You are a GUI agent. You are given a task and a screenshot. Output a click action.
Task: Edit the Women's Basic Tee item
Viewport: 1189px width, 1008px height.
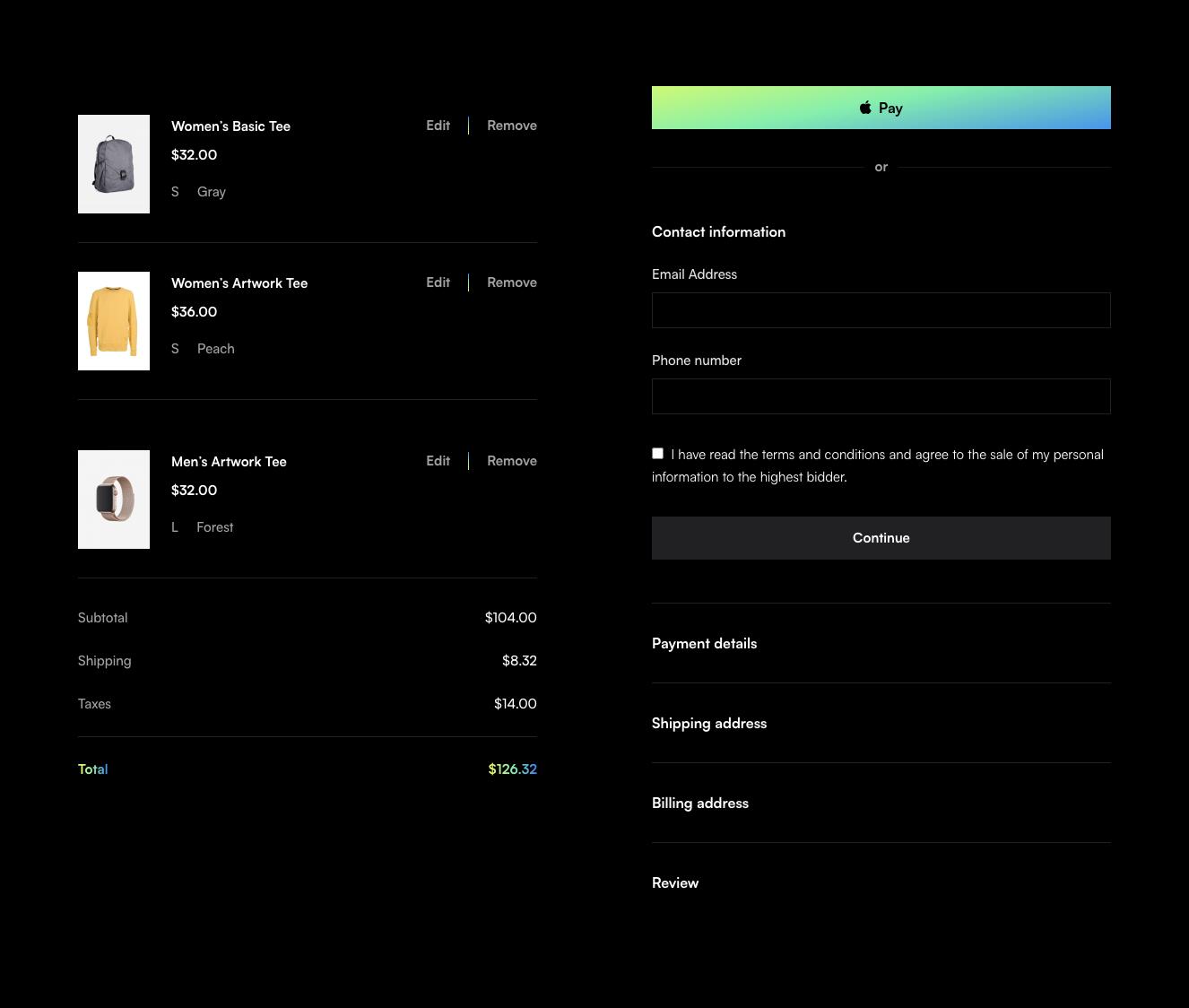438,126
